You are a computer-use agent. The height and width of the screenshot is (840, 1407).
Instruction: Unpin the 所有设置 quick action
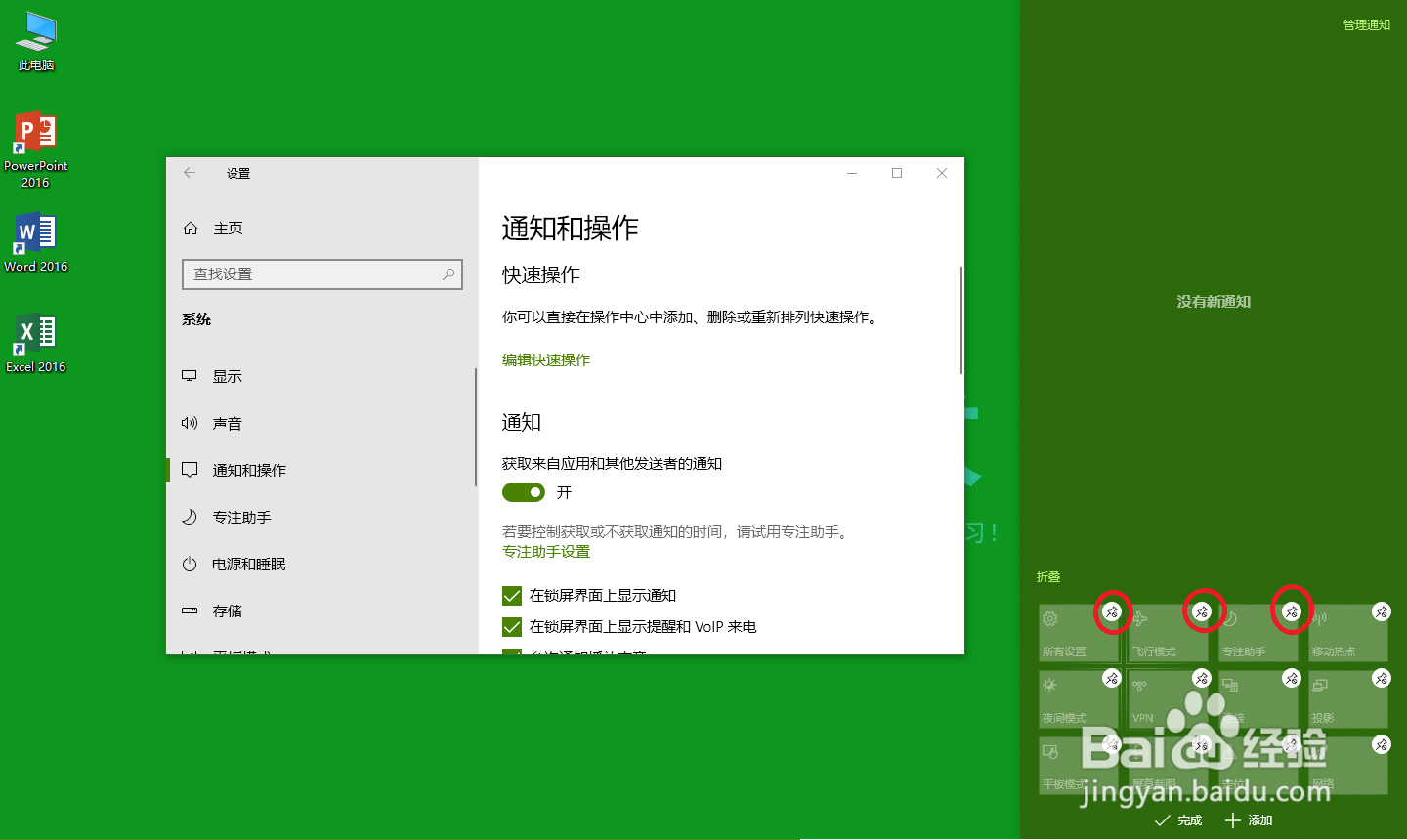point(1112,611)
